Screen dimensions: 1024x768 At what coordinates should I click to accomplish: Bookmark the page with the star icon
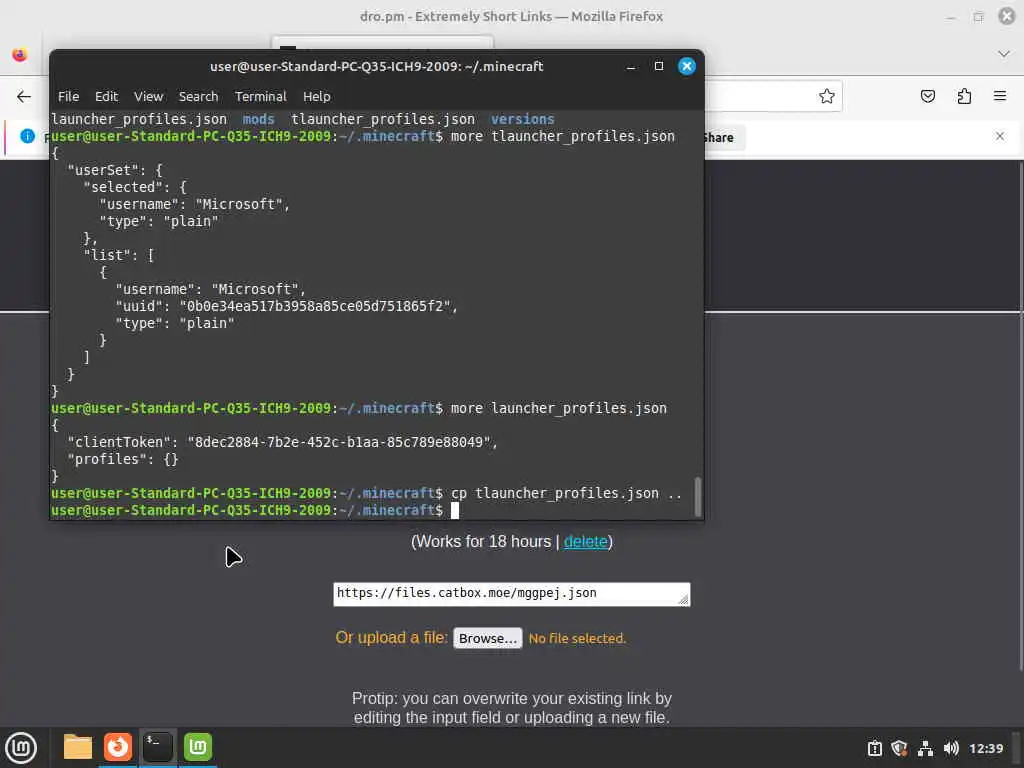(827, 97)
